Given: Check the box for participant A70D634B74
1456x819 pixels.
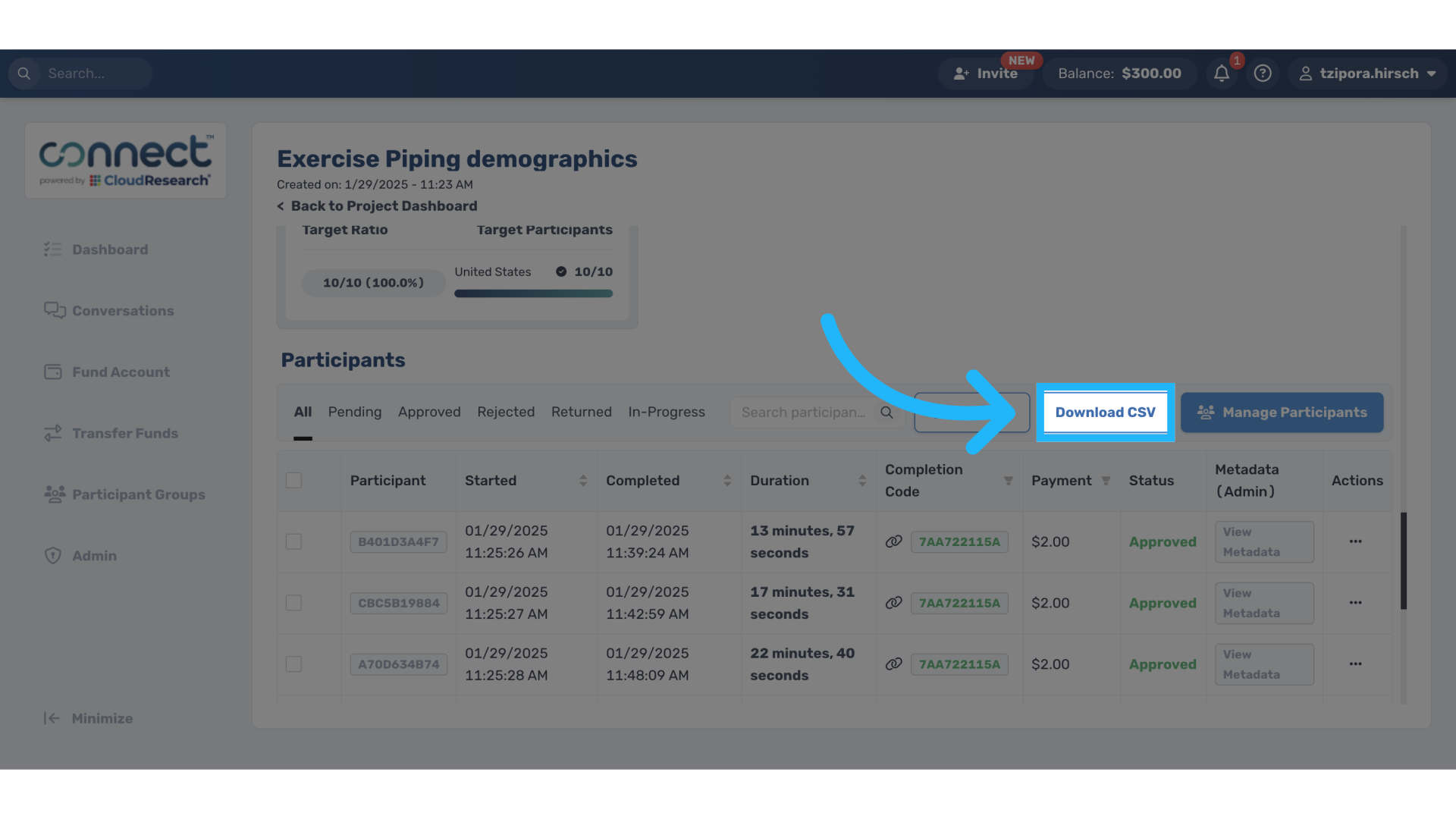Looking at the screenshot, I should click(x=293, y=664).
